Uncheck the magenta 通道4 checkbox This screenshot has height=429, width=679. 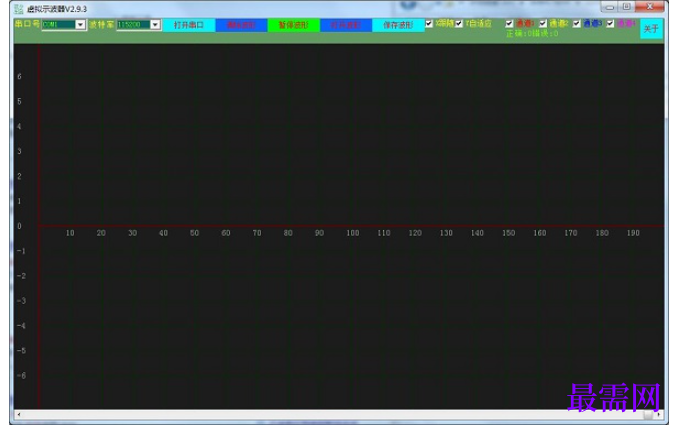coord(610,24)
